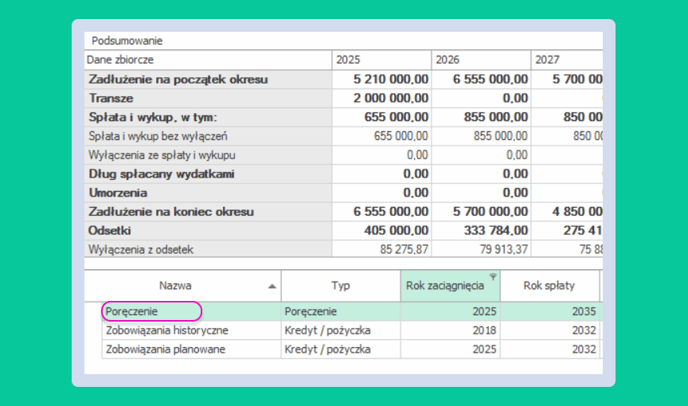Click the 2026 column header in summary

coord(481,60)
